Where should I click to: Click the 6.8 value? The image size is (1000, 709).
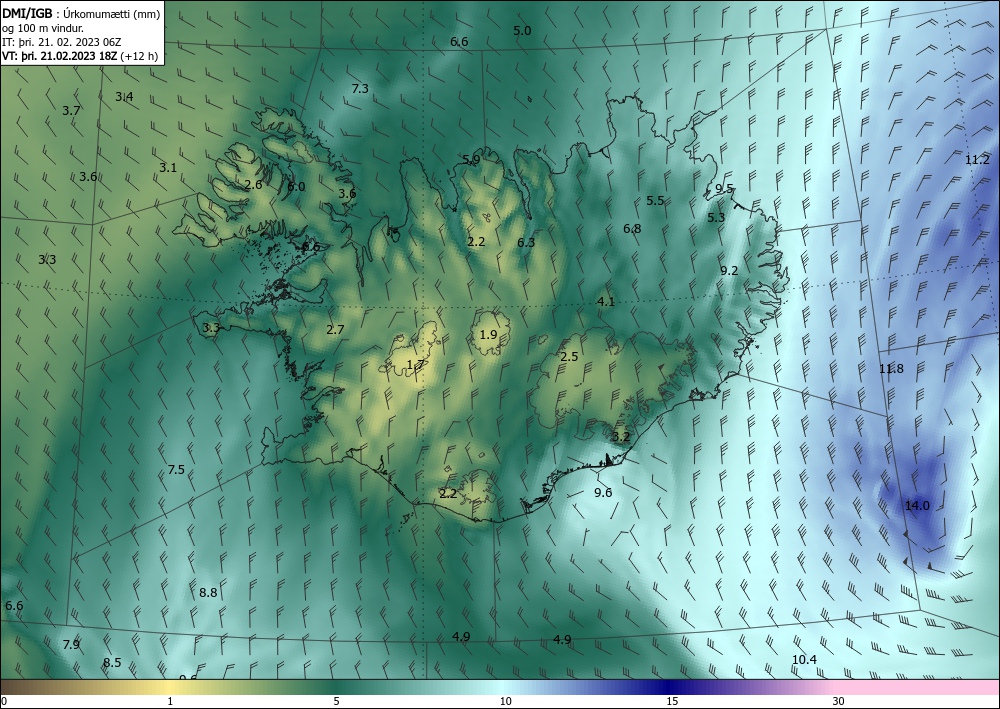click(x=632, y=228)
